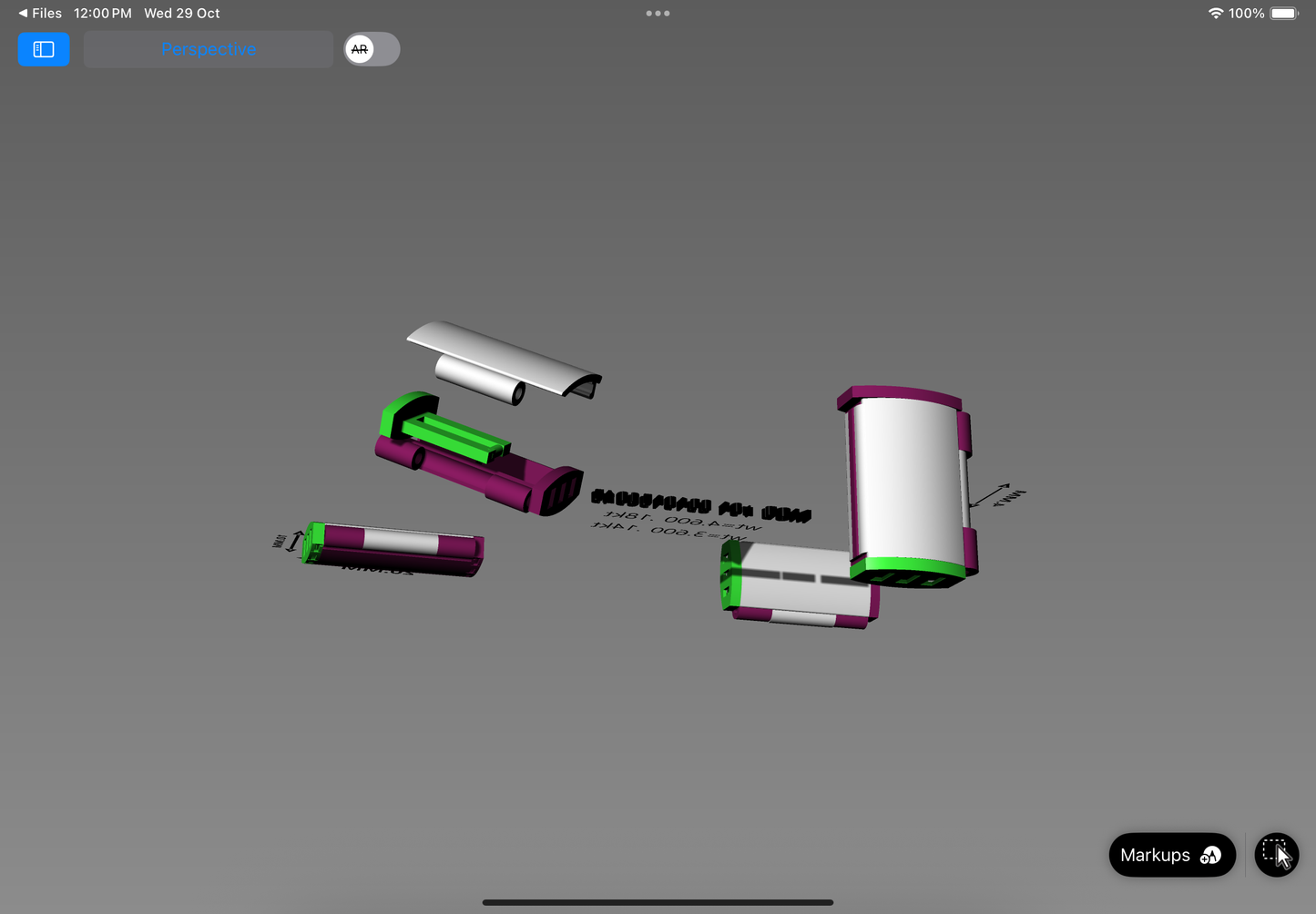Select dimension arrow beside small left model

(295, 541)
